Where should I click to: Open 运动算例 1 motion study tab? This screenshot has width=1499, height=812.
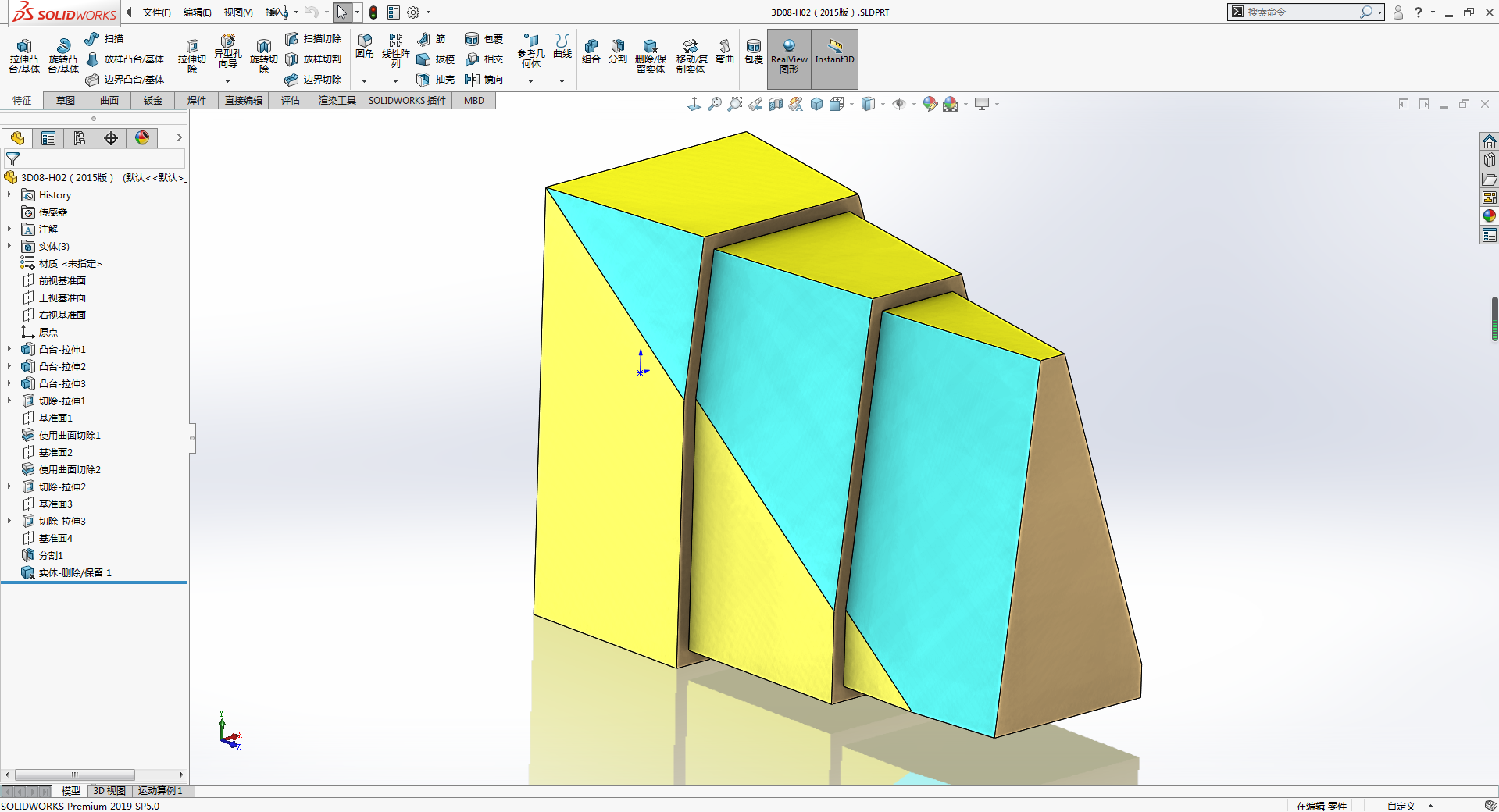click(x=160, y=791)
